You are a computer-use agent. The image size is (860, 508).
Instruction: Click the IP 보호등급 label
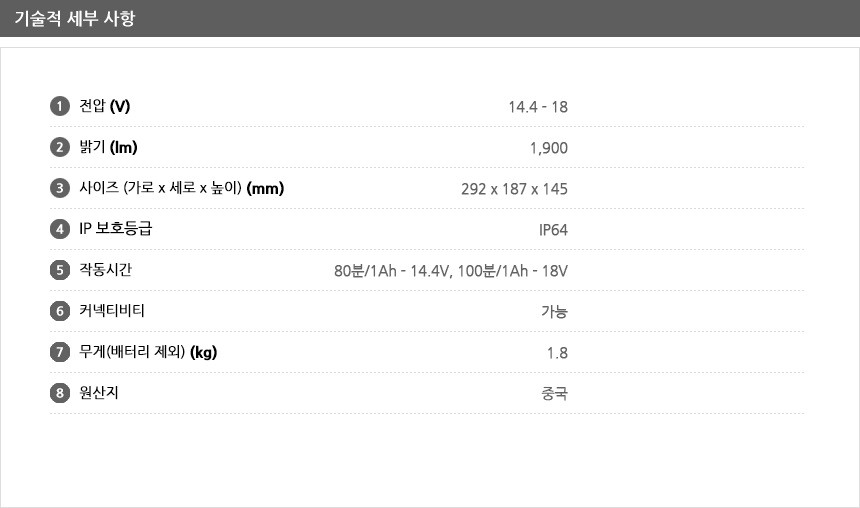coord(116,229)
